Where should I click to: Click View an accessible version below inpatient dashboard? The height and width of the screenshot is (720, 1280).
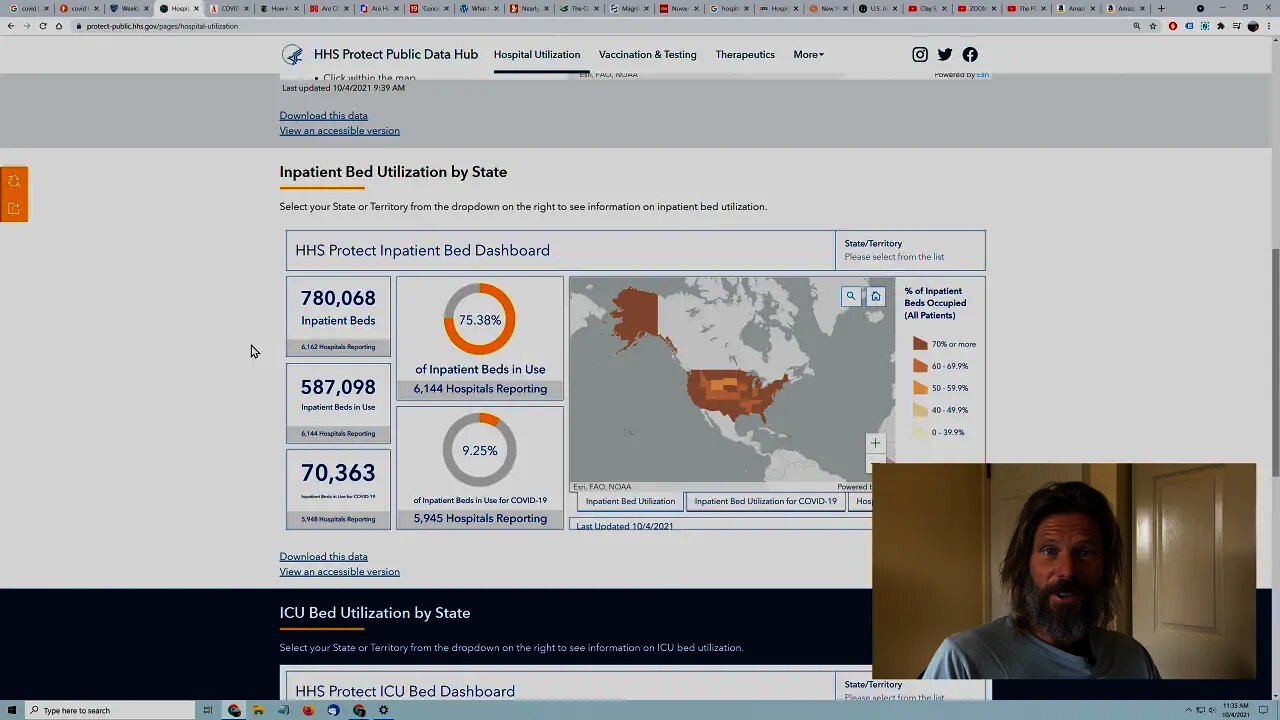pyautogui.click(x=339, y=572)
